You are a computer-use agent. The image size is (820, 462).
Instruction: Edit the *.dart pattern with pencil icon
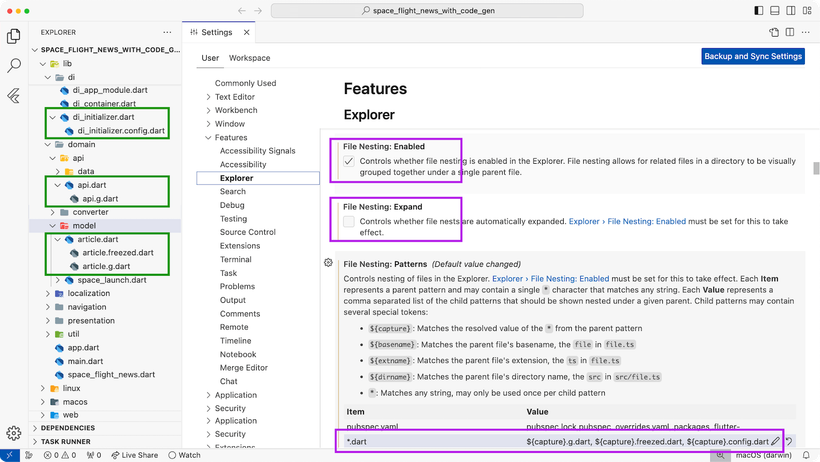[x=775, y=442]
